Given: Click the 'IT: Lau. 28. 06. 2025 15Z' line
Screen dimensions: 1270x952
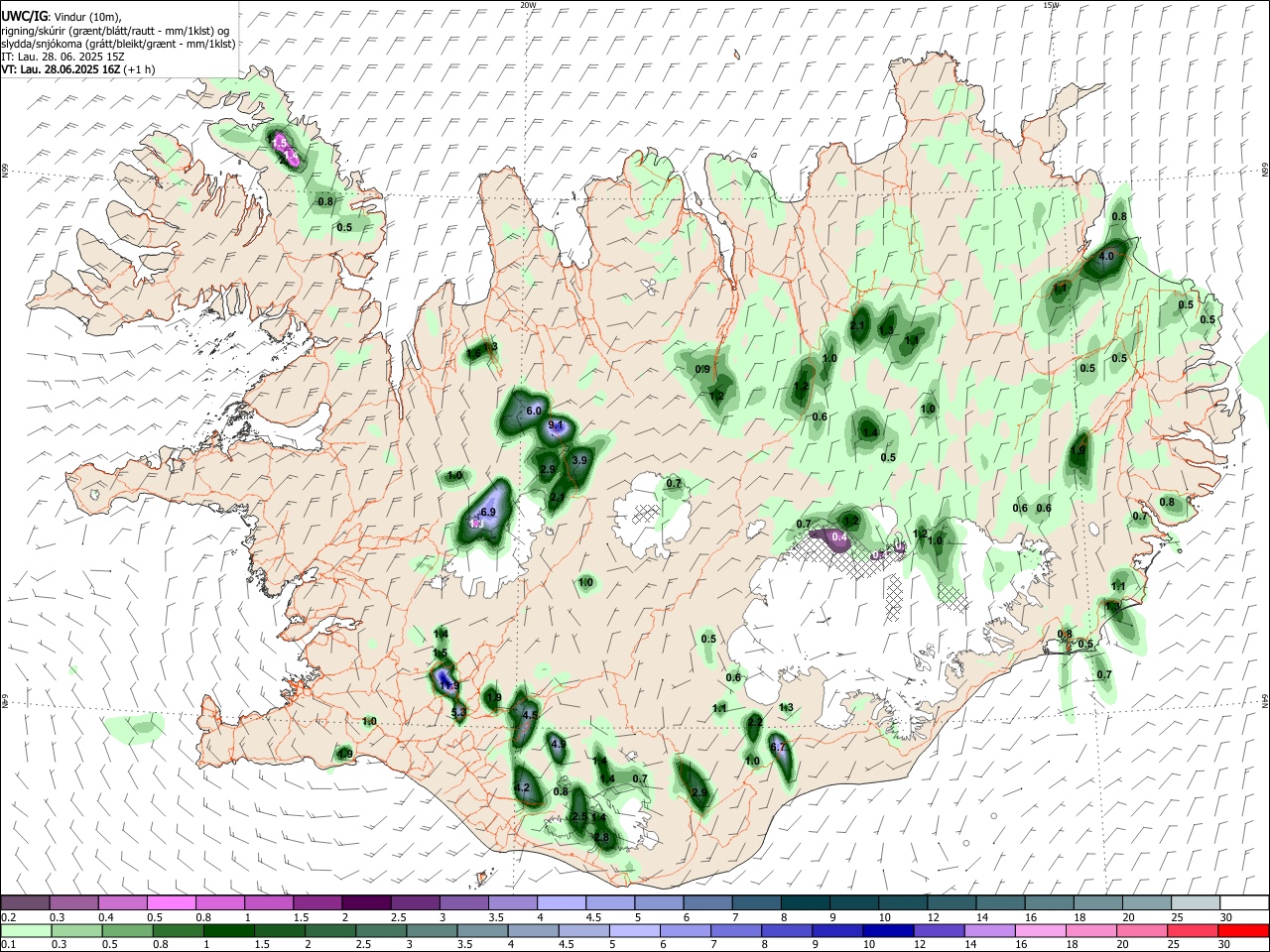Looking at the screenshot, I should pos(63,57).
